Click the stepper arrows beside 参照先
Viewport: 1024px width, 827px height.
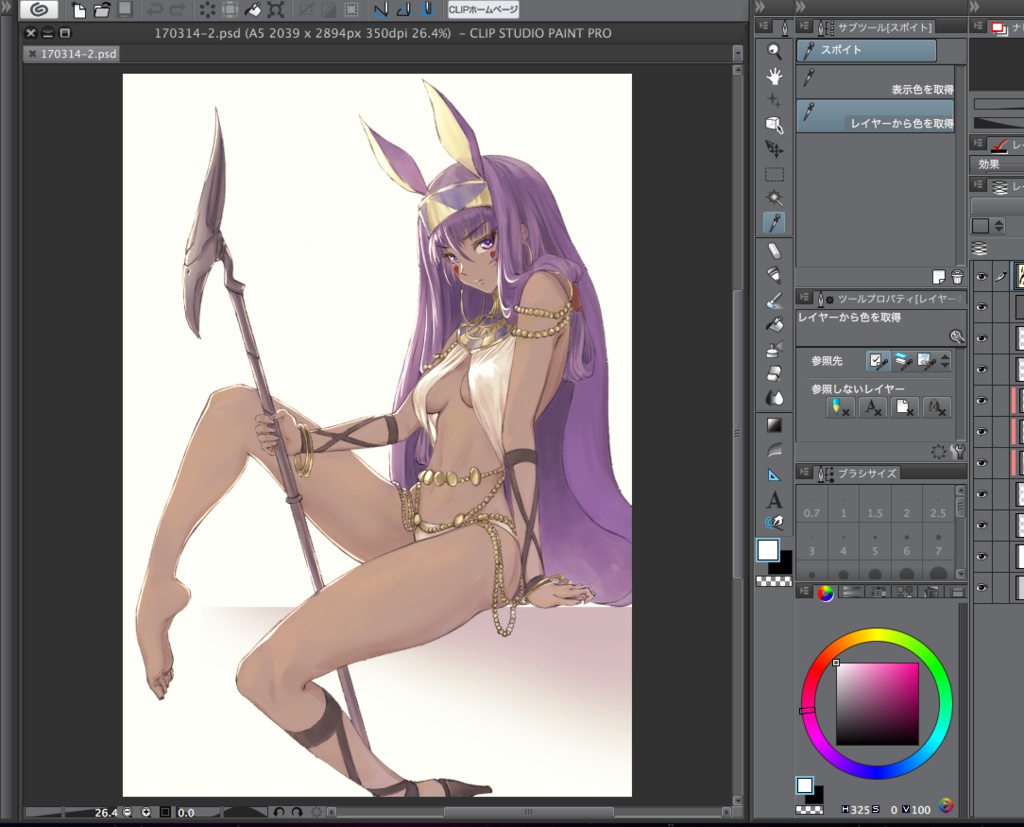[945, 361]
